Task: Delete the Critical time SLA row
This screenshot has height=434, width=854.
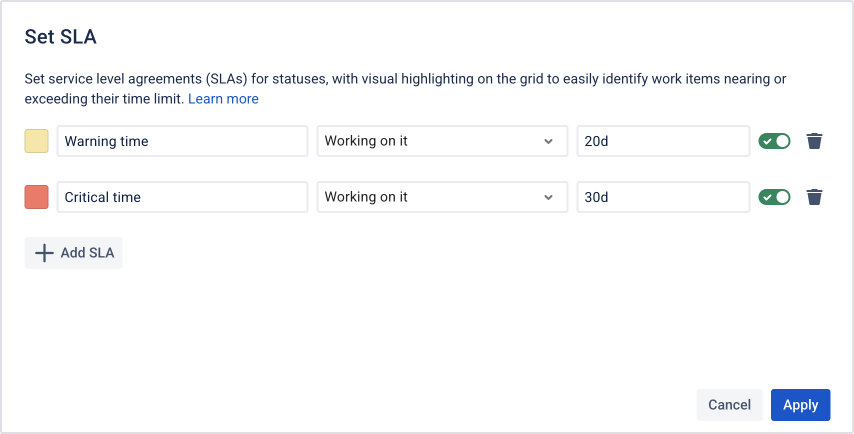Action: [814, 197]
